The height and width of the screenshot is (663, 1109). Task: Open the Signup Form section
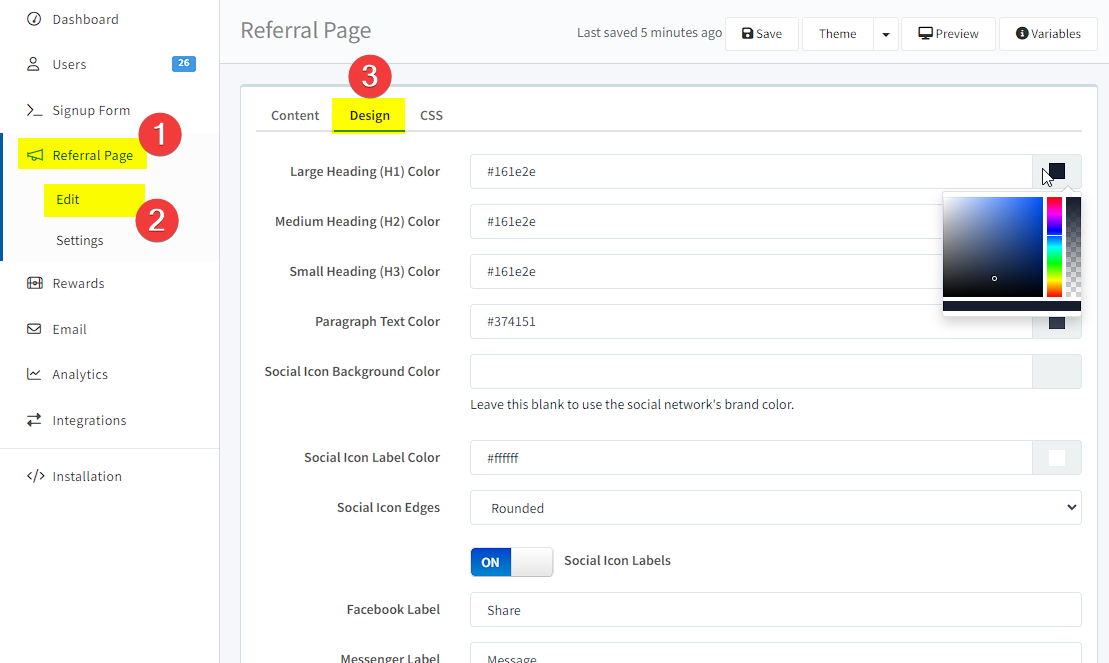tap(35, 110)
